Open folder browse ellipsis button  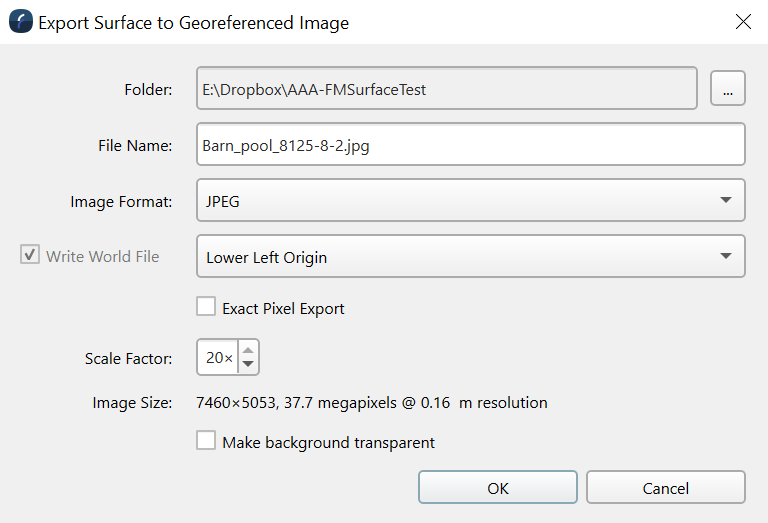point(728,89)
